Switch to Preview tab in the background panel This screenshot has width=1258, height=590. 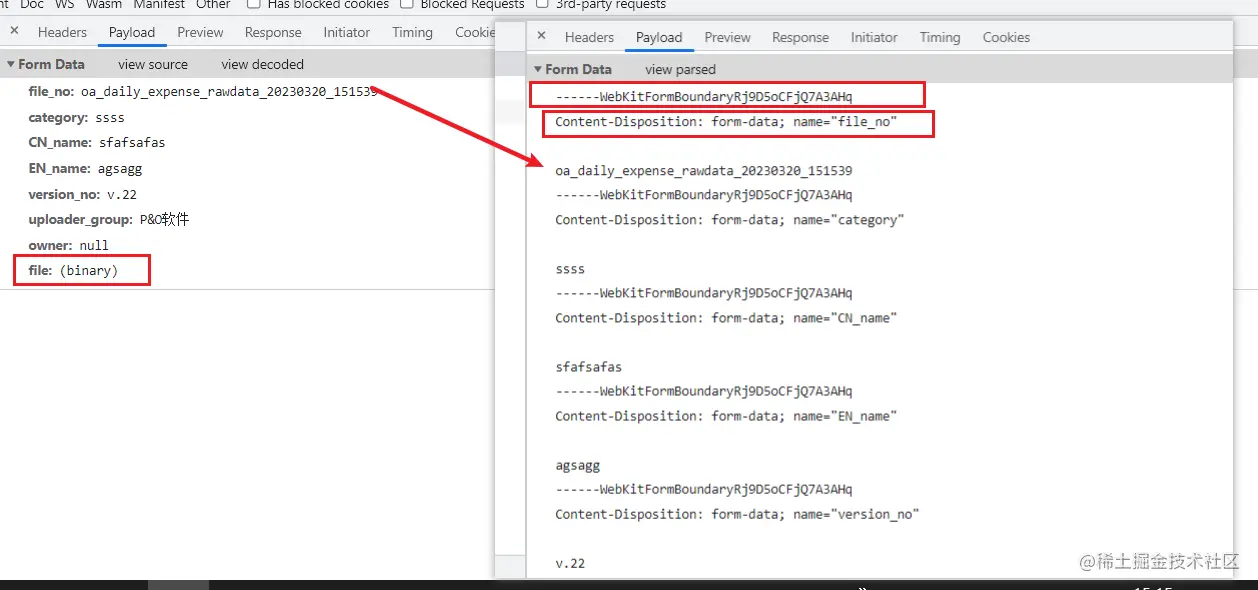pos(200,32)
